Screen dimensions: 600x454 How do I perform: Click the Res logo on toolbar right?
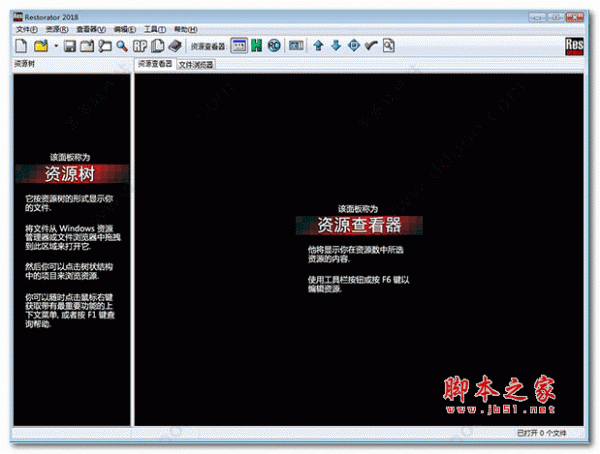click(574, 46)
